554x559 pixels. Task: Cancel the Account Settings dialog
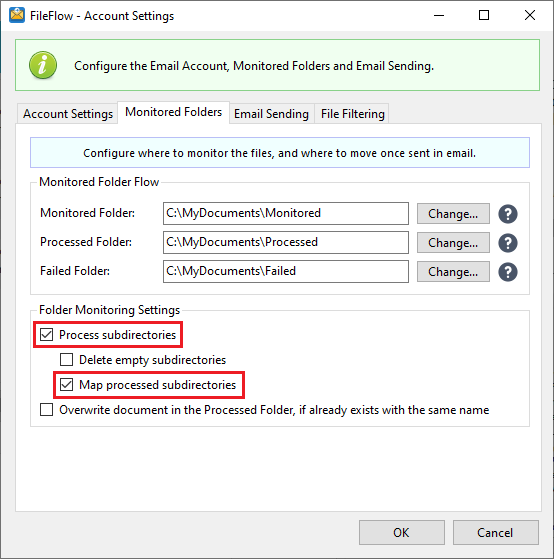(x=496, y=532)
